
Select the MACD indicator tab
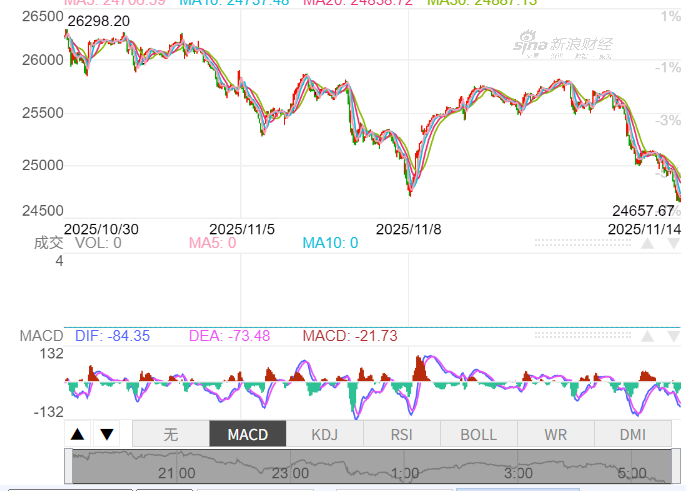248,434
